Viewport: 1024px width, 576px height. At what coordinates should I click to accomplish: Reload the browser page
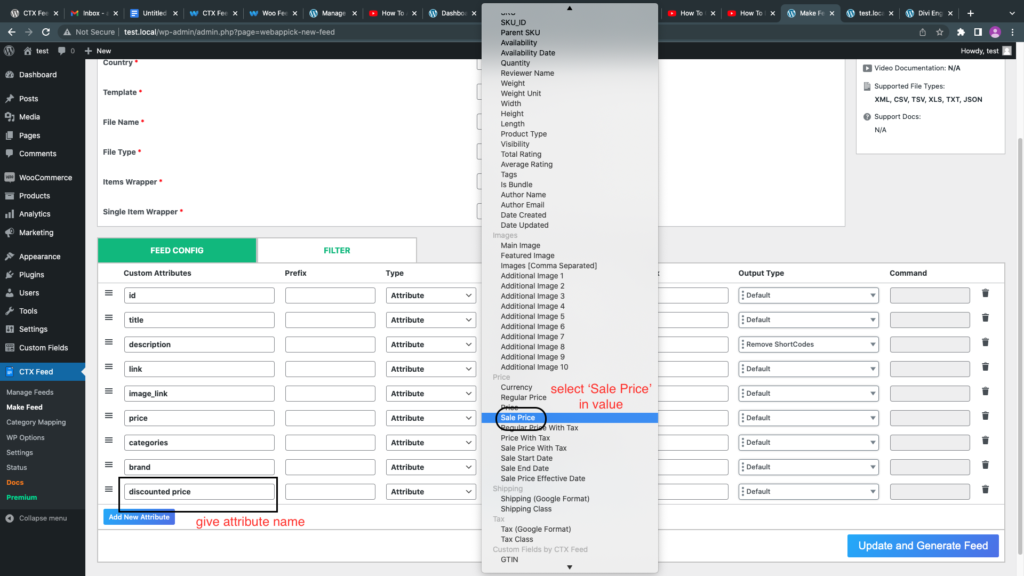click(46, 31)
